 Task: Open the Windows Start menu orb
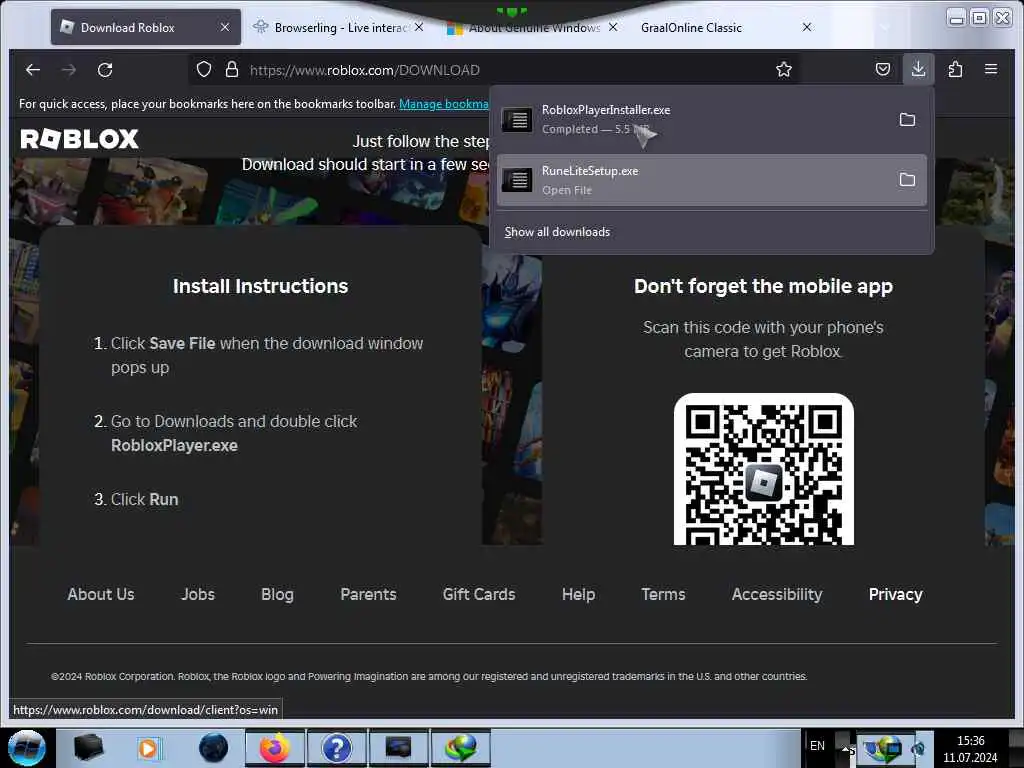pyautogui.click(x=27, y=748)
